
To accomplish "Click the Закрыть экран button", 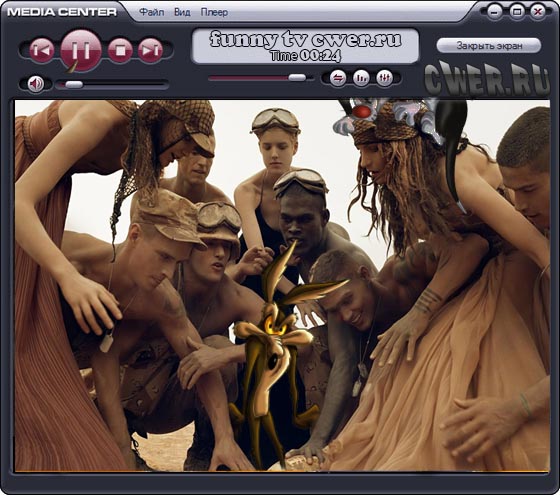I will [x=489, y=46].
